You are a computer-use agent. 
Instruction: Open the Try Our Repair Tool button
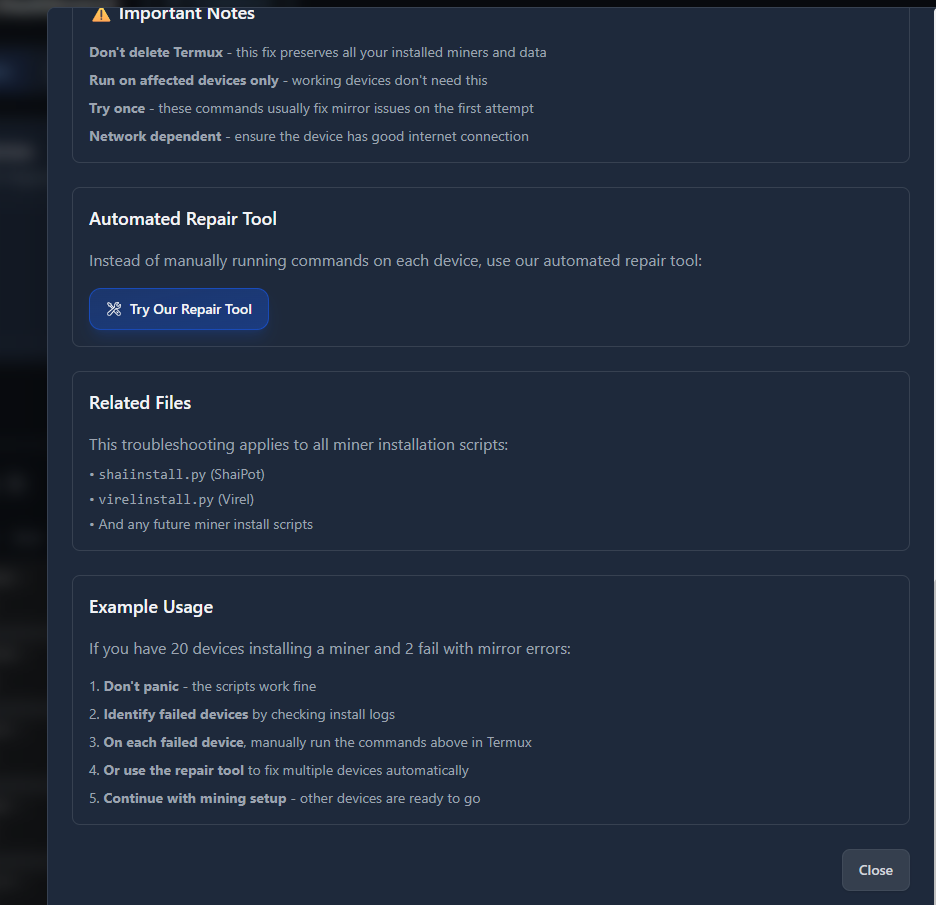[x=179, y=310]
